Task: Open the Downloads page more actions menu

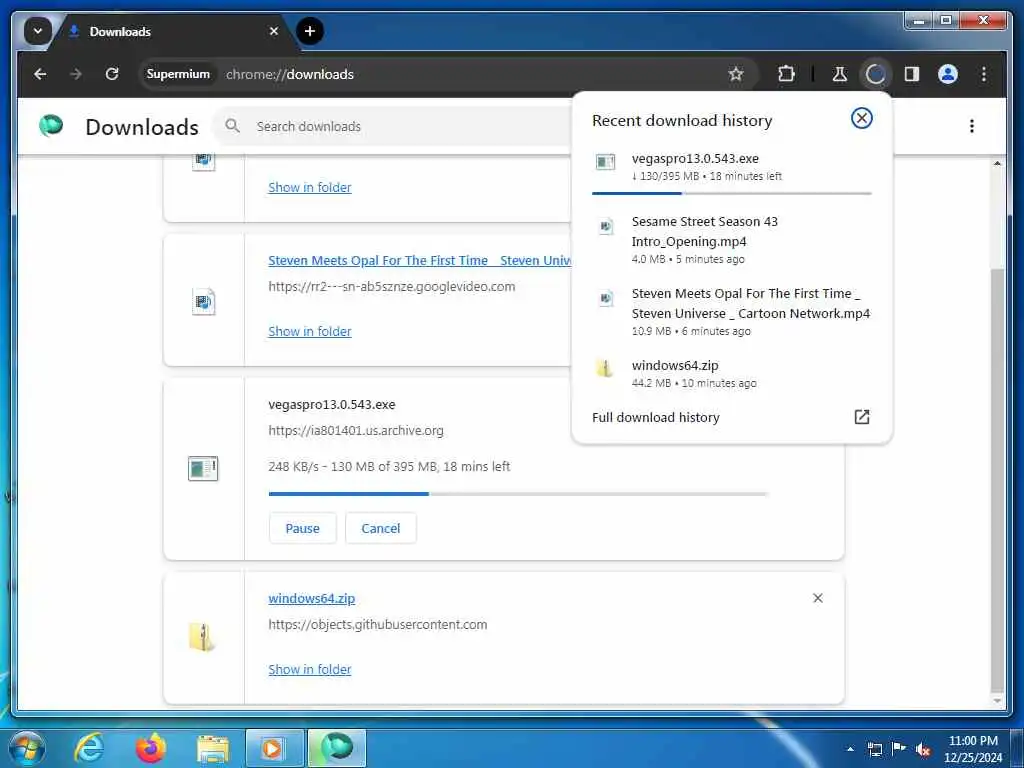Action: point(972,126)
